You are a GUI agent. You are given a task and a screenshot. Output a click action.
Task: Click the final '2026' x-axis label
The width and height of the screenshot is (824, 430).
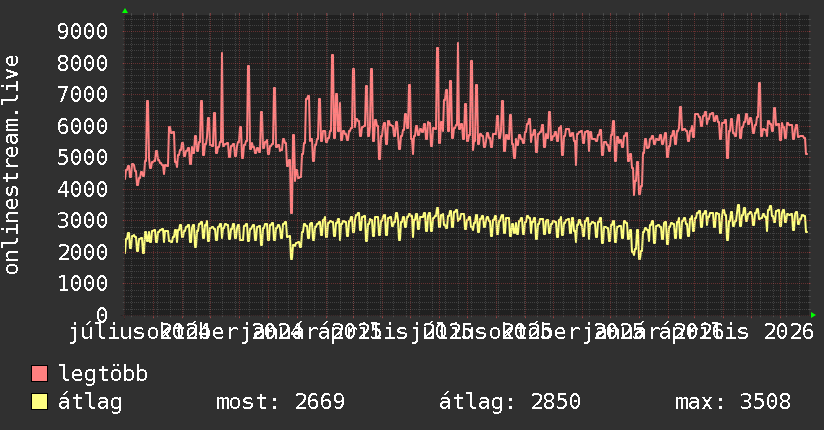[789, 332]
